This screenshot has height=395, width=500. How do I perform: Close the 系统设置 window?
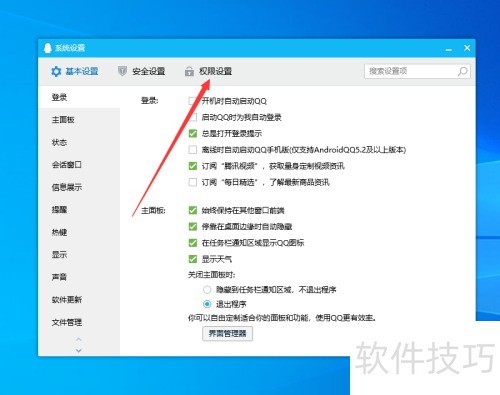point(467,48)
